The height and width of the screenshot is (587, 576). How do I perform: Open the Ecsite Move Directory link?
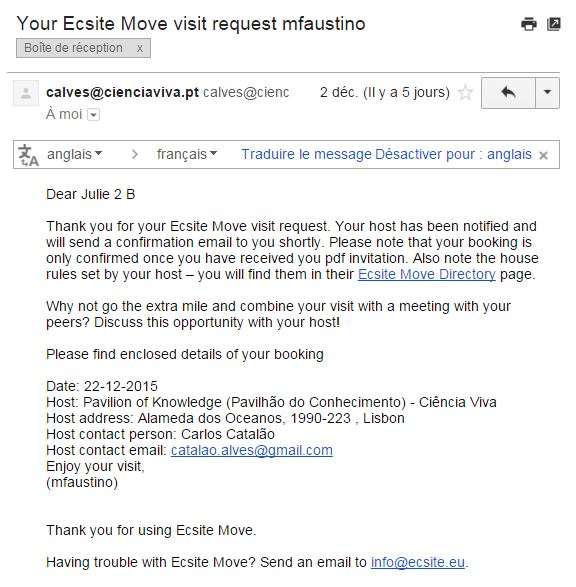click(427, 274)
